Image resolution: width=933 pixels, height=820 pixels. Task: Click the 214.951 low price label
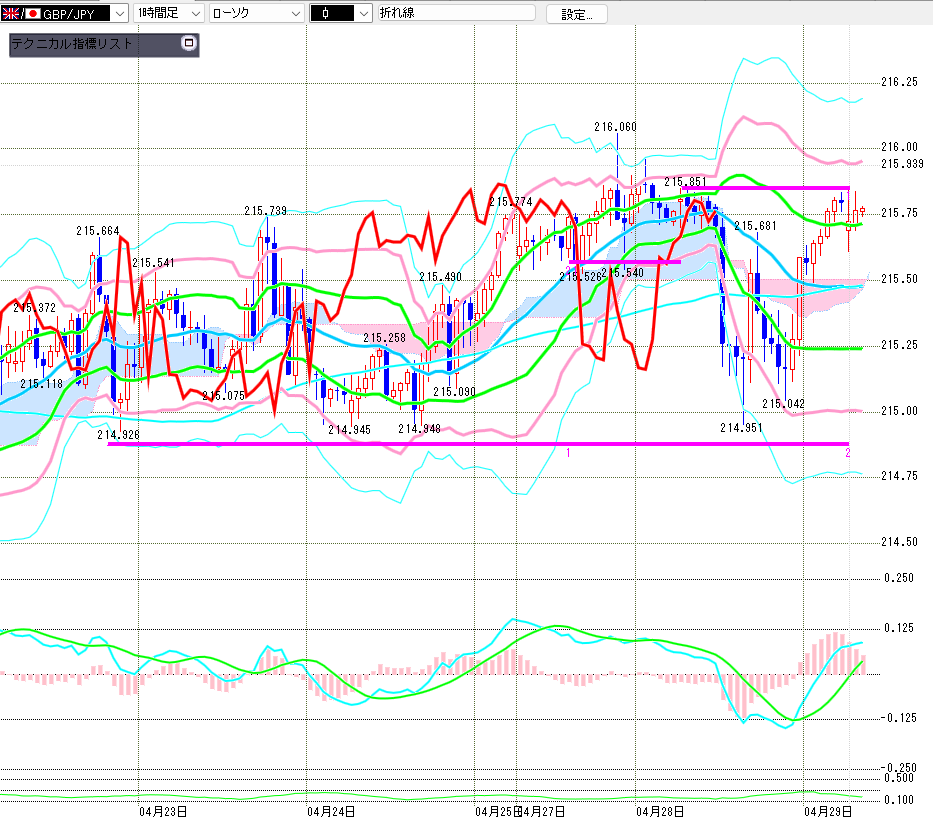(x=741, y=428)
